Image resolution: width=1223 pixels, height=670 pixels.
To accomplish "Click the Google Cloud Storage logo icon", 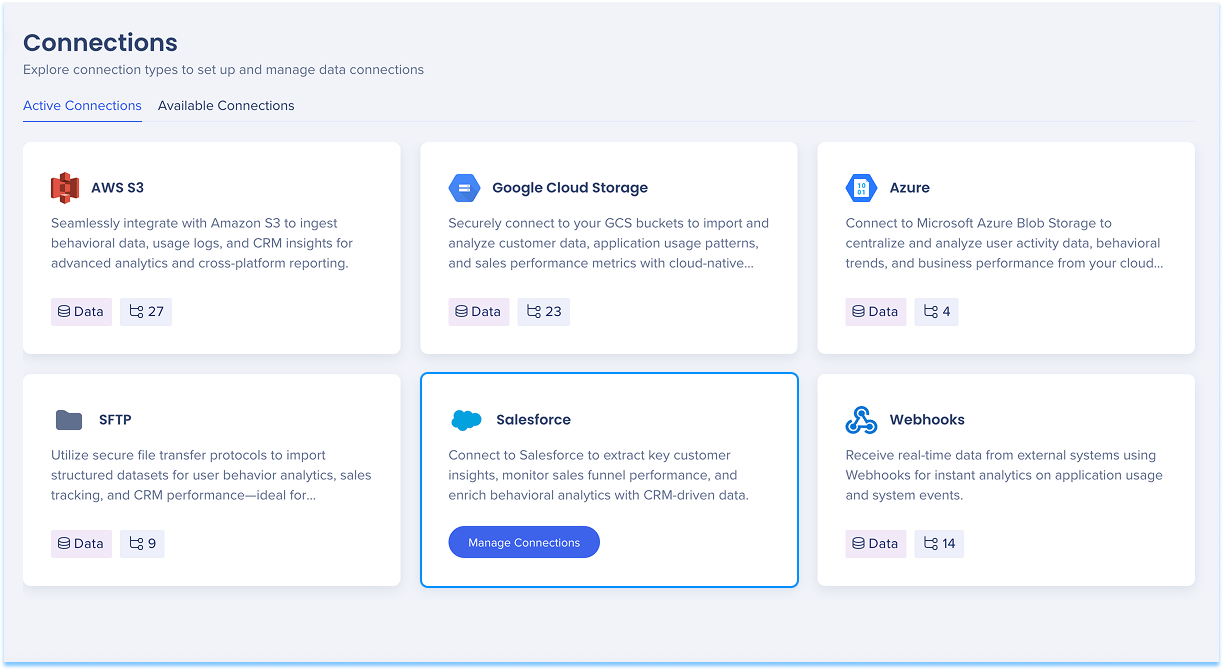I will pyautogui.click(x=464, y=187).
